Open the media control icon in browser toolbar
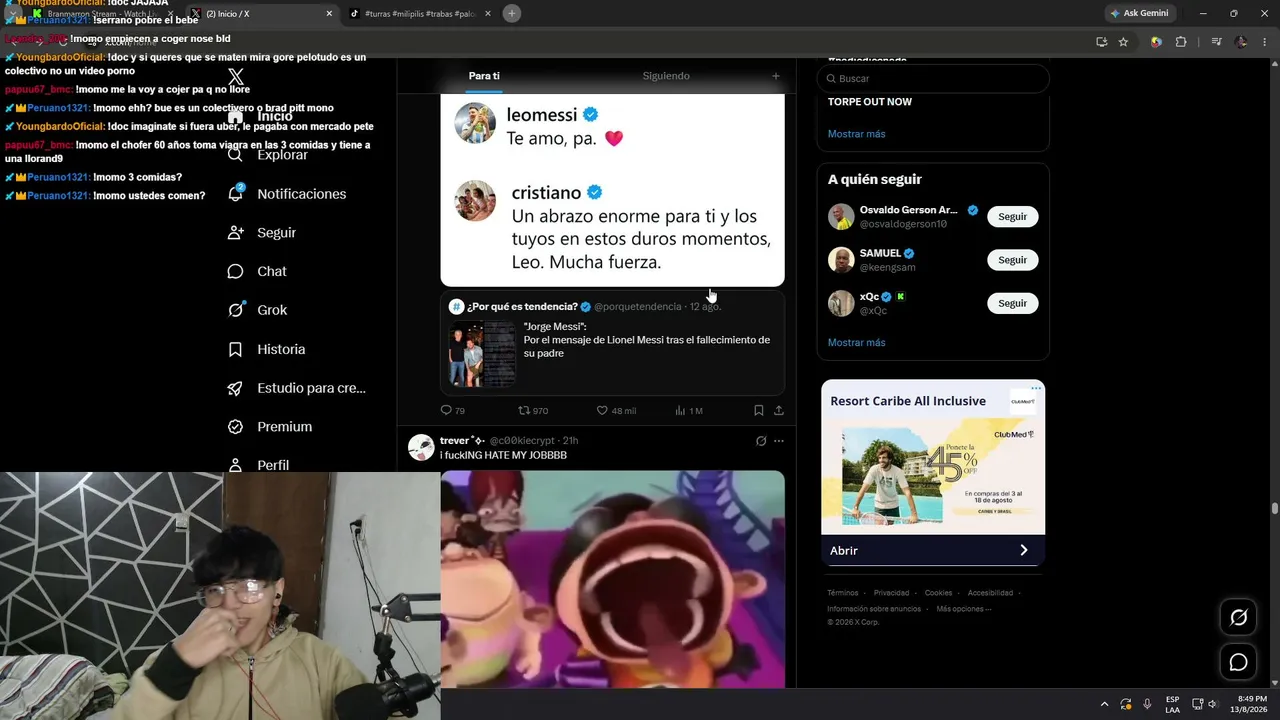This screenshot has height=720, width=1280. (1216, 42)
